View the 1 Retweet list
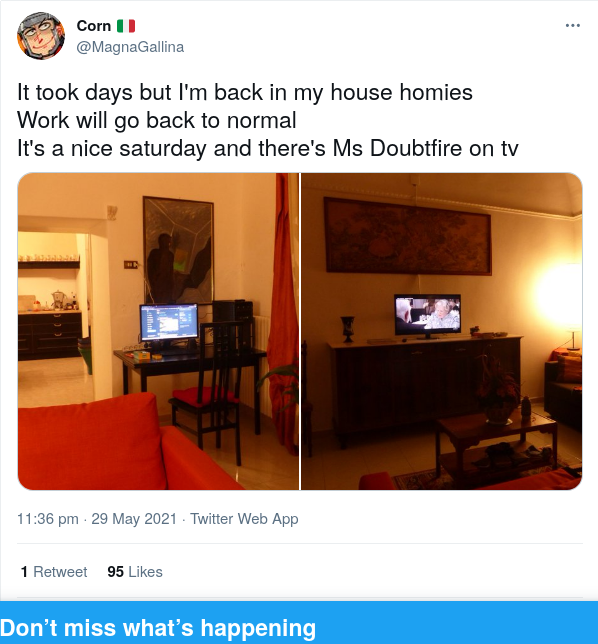 (x=54, y=572)
